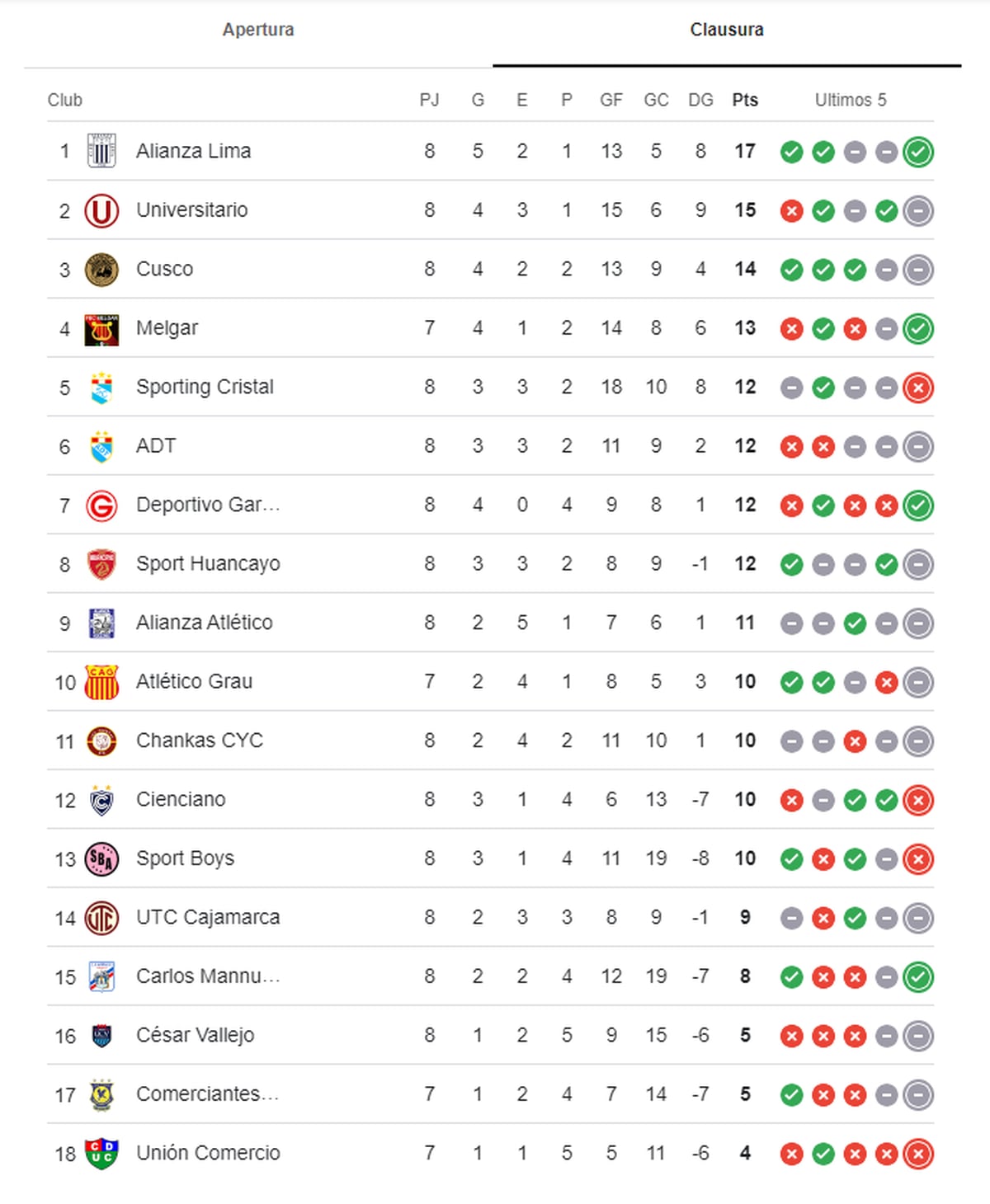The width and height of the screenshot is (990, 1204).
Task: Select the Clausura tab
Action: click(726, 30)
